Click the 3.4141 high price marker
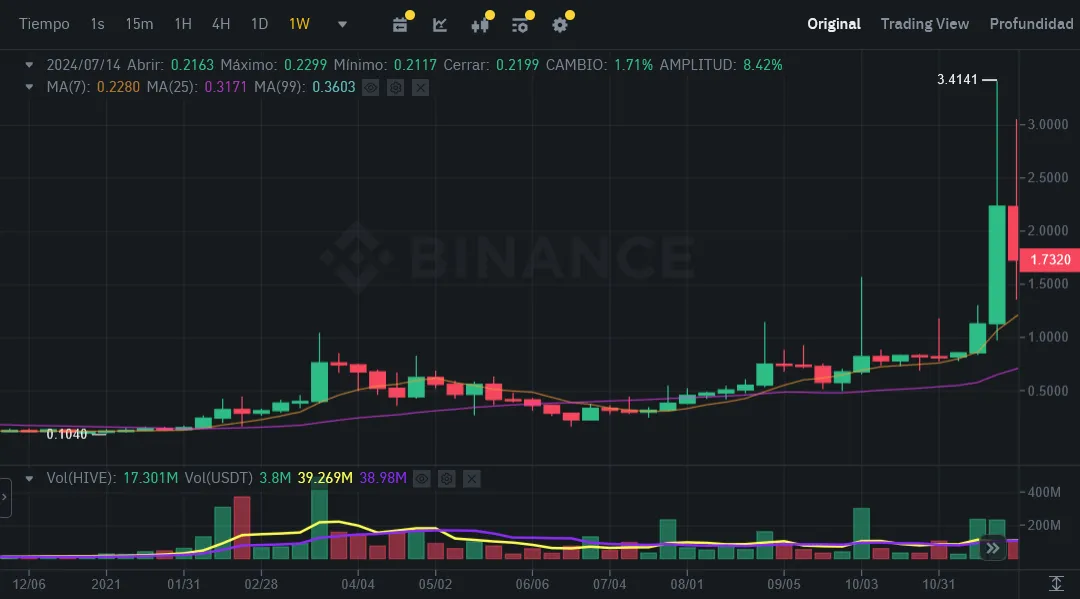Image resolution: width=1080 pixels, height=599 pixels. [x=957, y=79]
